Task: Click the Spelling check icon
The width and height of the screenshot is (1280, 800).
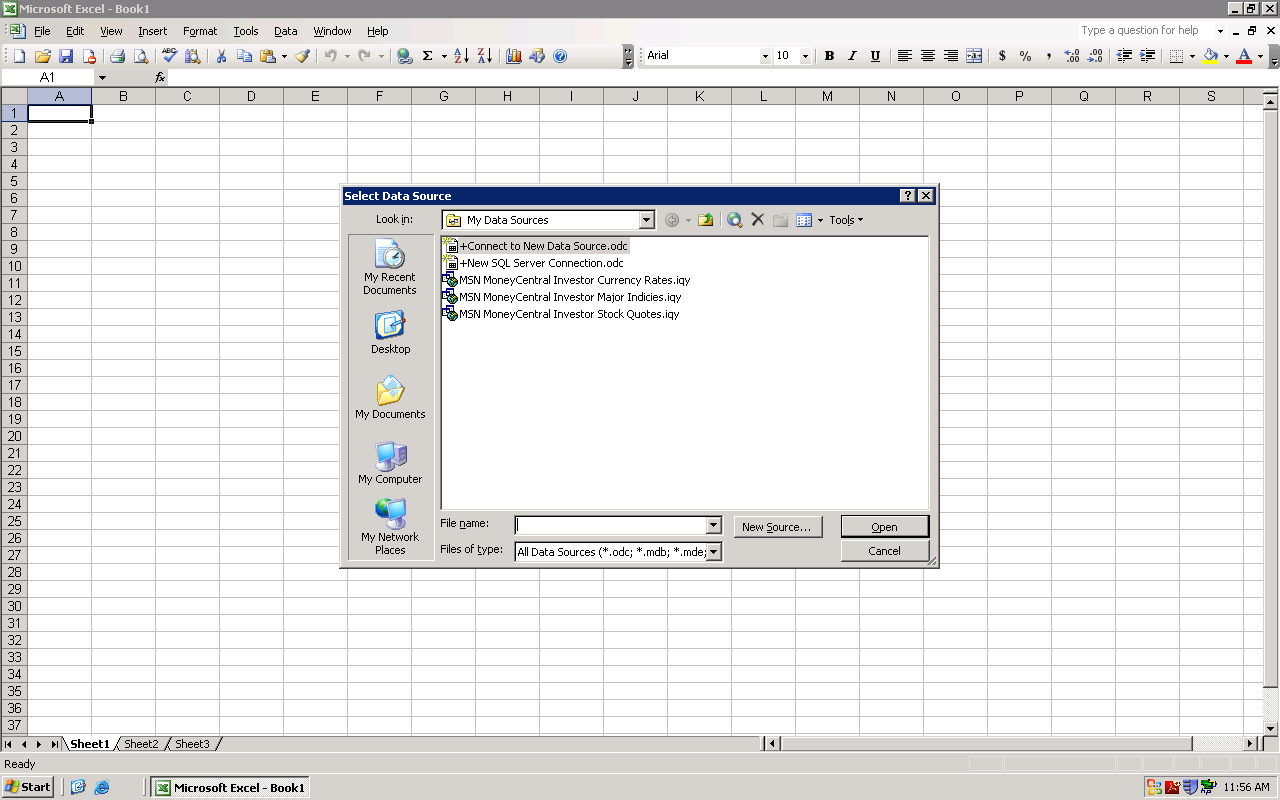Action: [x=169, y=56]
